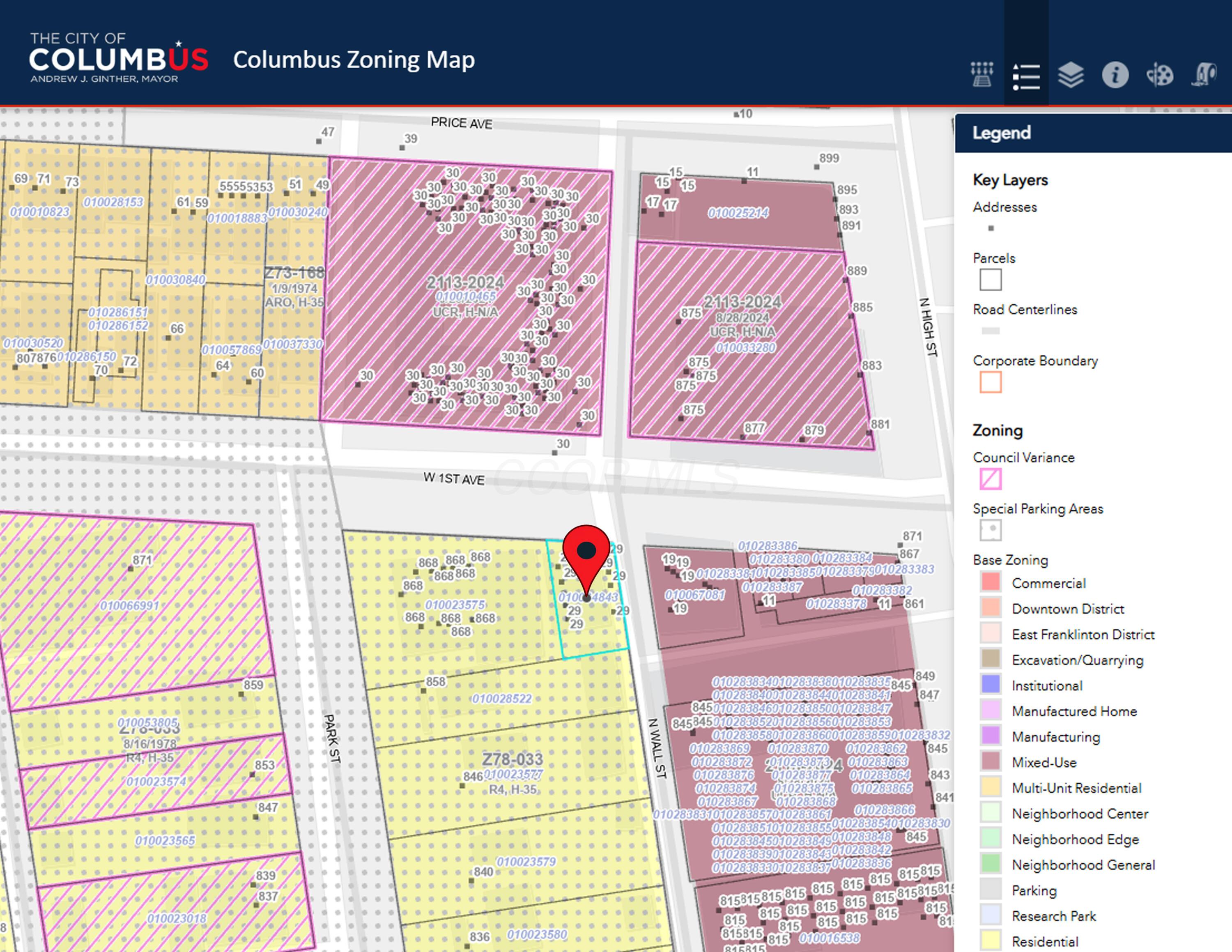Click parcel label 010025214
This screenshot has height=952, width=1232.
pos(738,213)
